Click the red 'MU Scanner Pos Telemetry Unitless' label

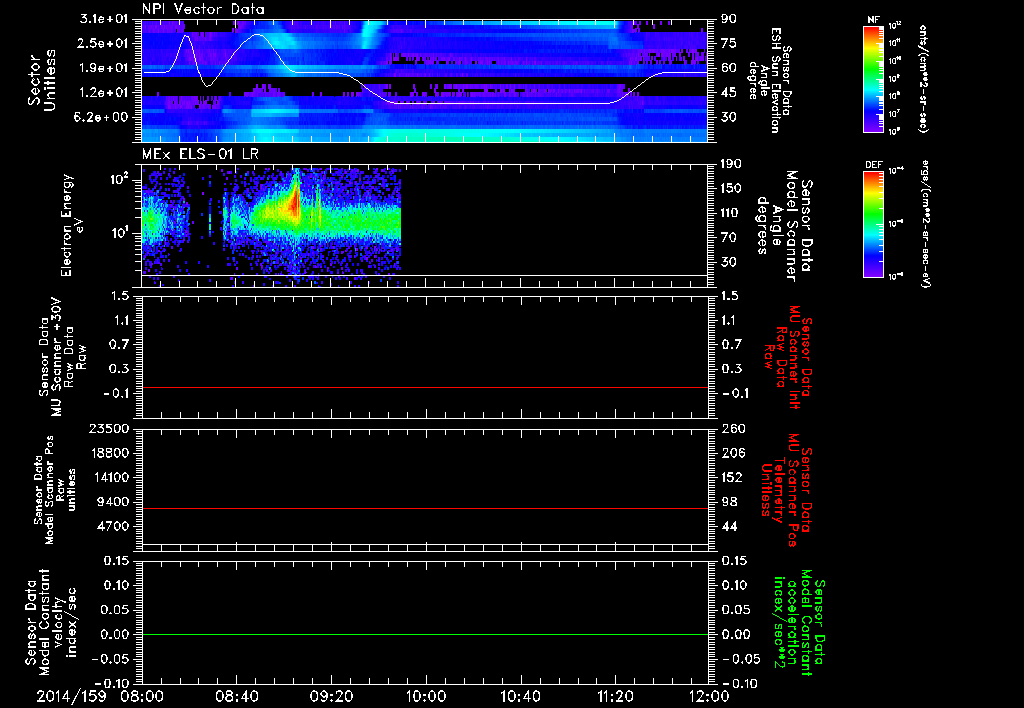(x=786, y=490)
